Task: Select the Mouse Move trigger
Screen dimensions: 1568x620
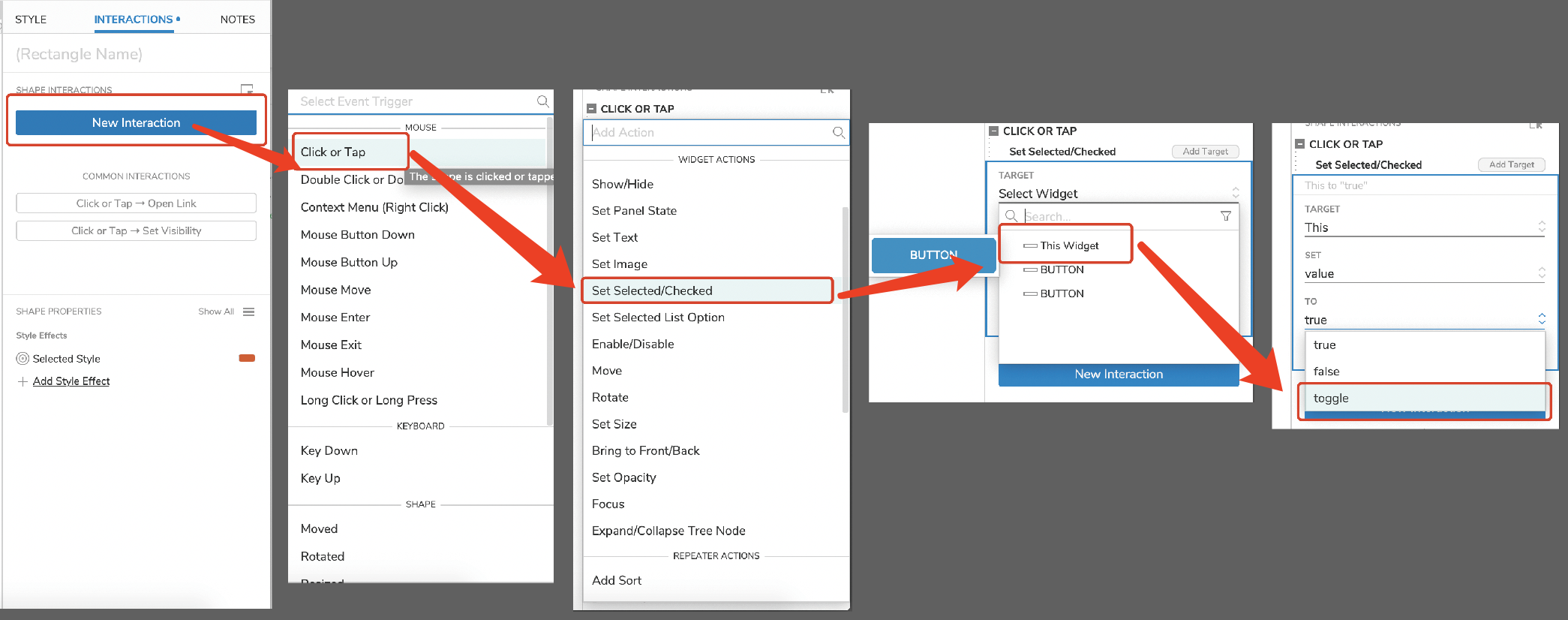Action: 335,290
